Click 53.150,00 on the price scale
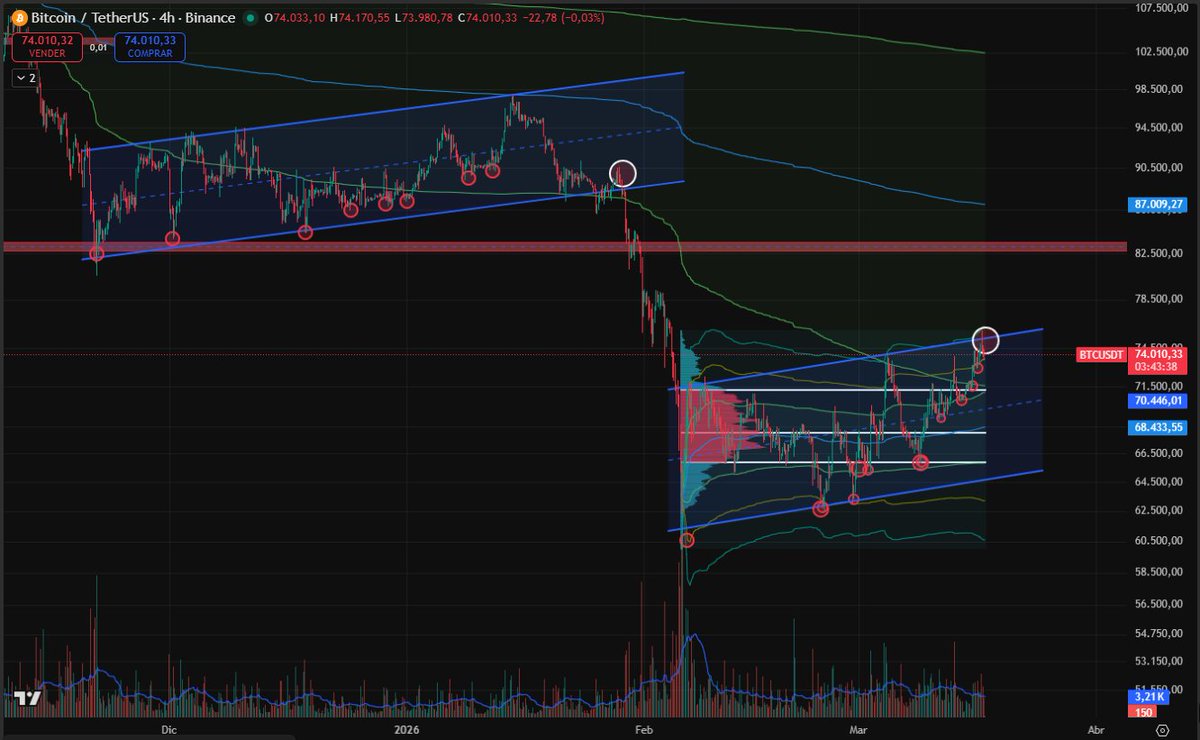The width and height of the screenshot is (1200, 740). (x=1161, y=661)
